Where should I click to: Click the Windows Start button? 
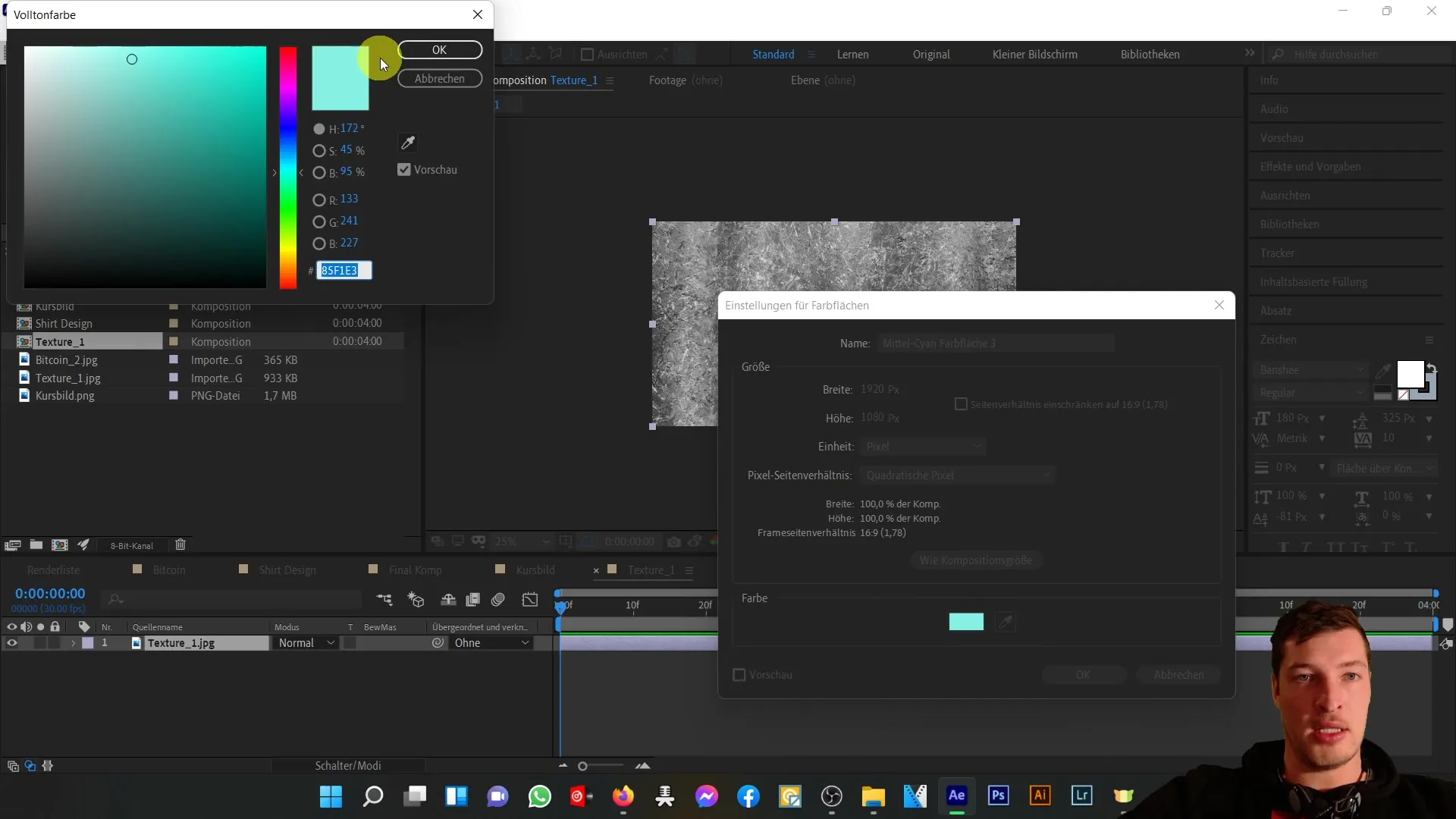(x=331, y=796)
